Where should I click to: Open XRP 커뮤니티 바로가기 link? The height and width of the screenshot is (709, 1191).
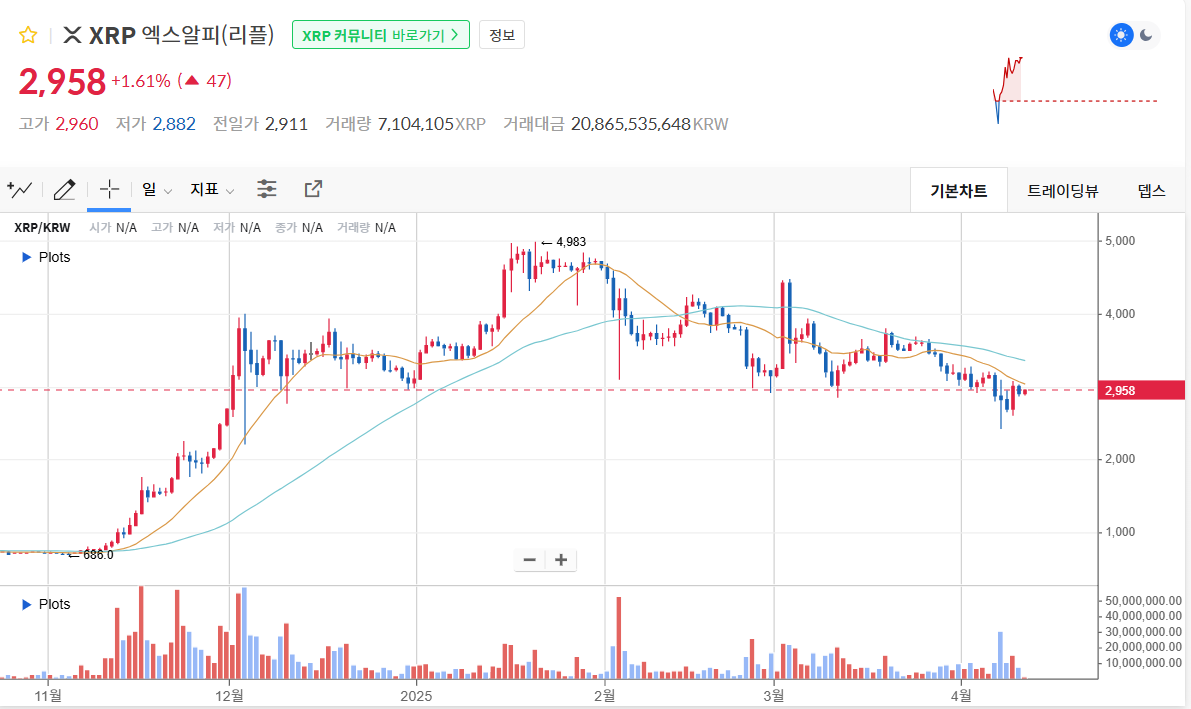(x=381, y=35)
